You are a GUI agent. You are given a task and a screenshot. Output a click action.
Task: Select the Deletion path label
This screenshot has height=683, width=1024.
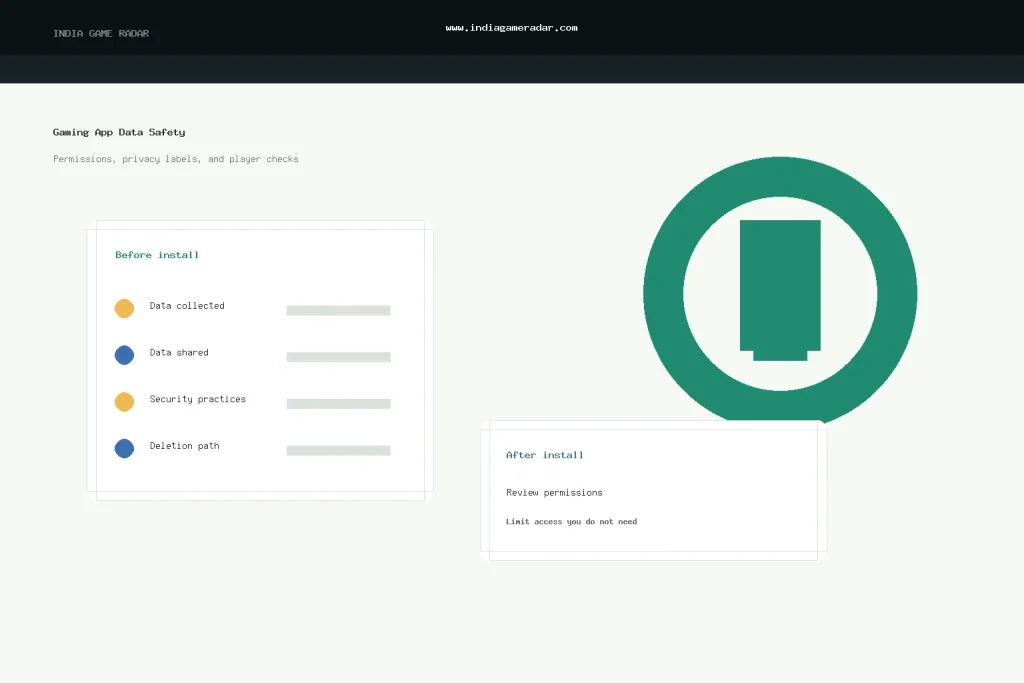pyautogui.click(x=184, y=446)
